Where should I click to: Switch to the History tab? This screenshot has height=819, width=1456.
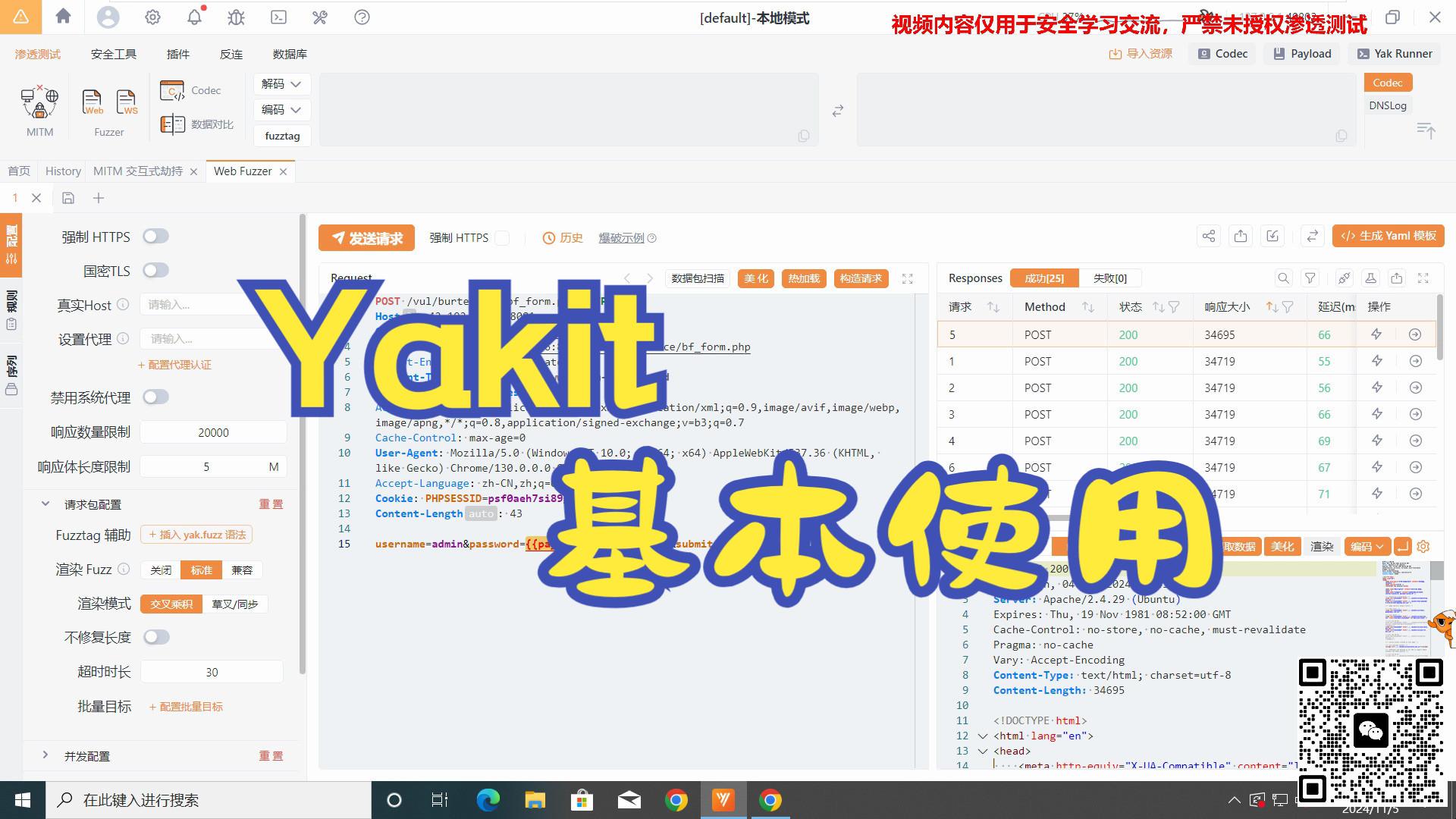click(x=63, y=171)
